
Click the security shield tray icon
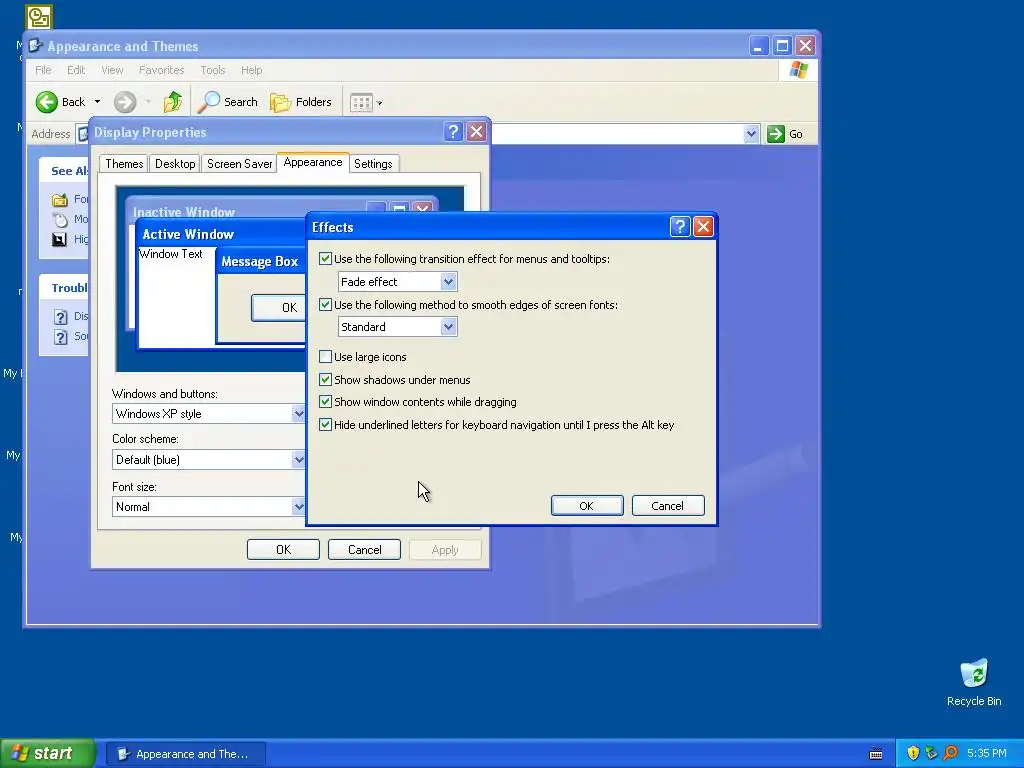click(913, 753)
